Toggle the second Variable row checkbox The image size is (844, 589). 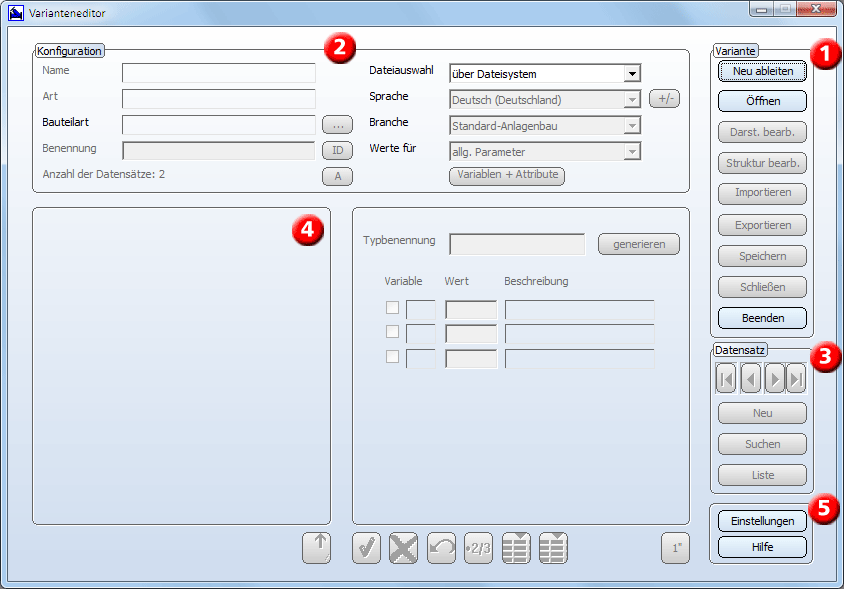392,332
